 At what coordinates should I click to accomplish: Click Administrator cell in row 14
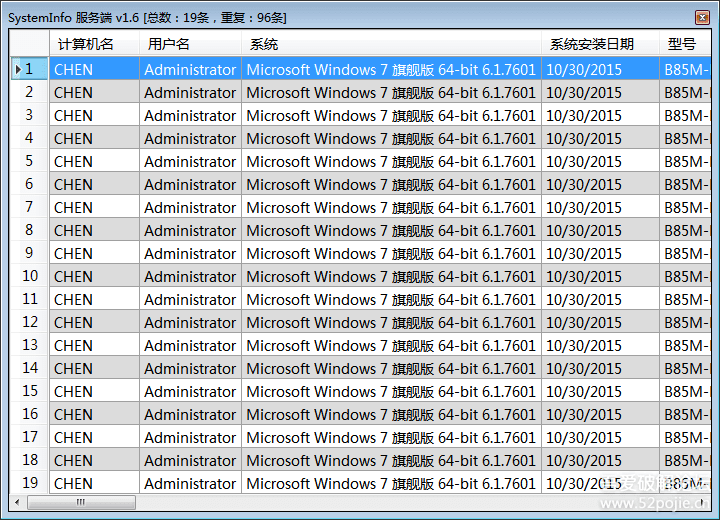point(190,368)
